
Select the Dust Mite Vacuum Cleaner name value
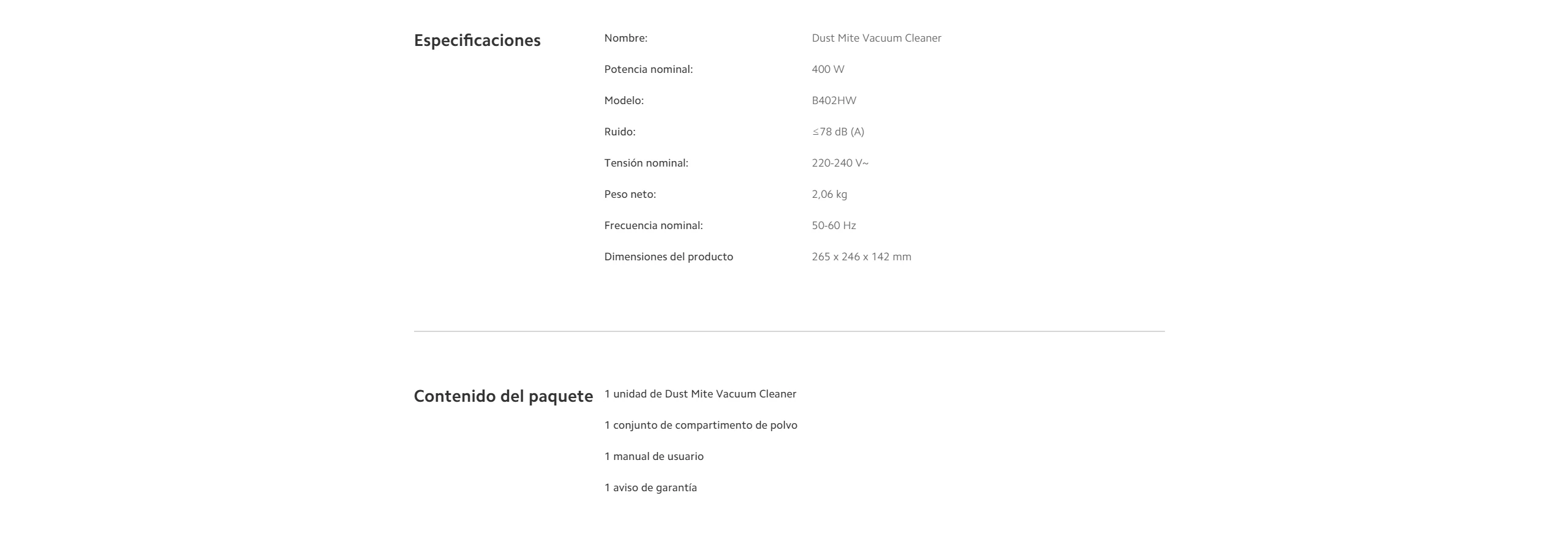point(876,38)
